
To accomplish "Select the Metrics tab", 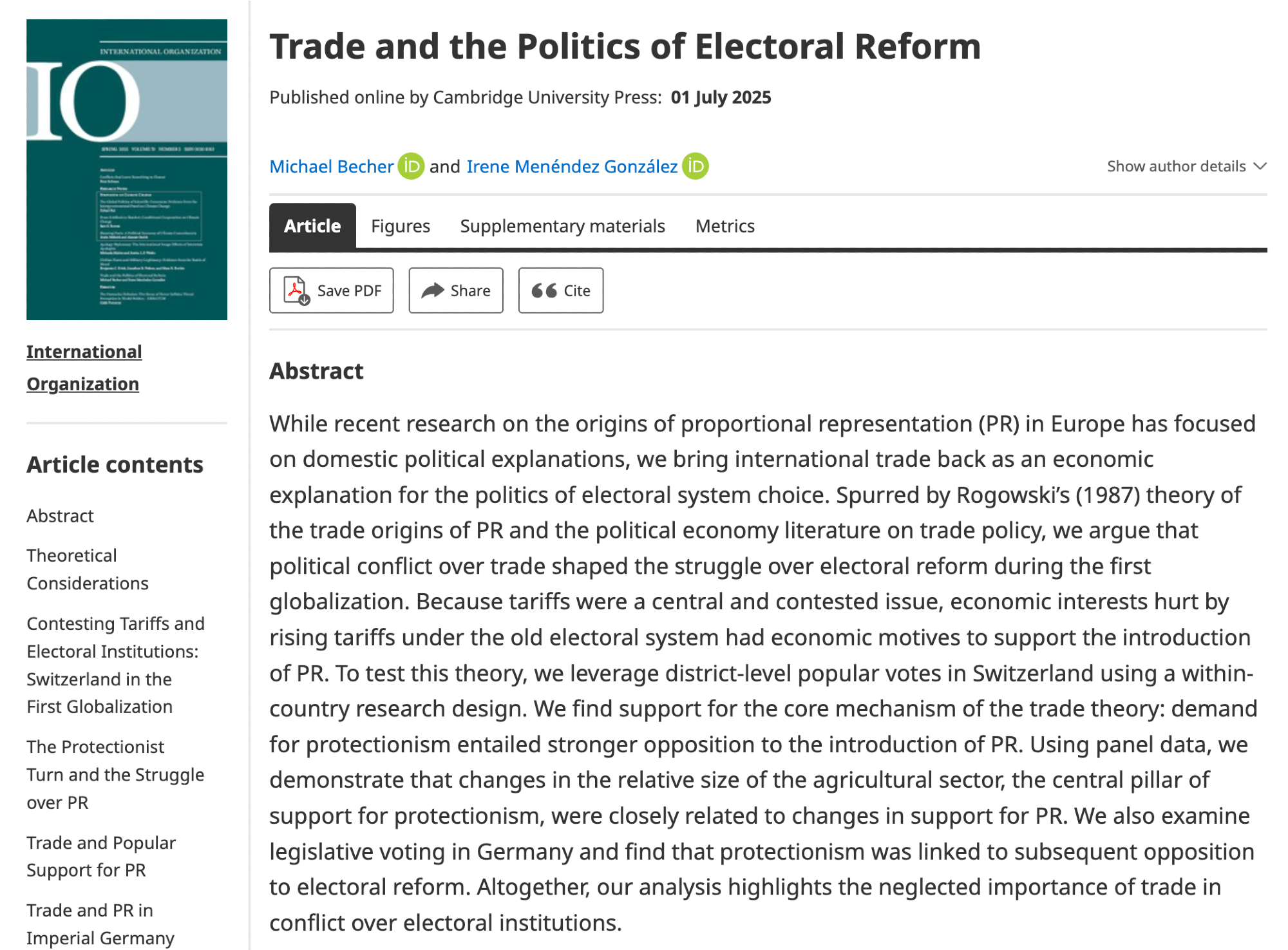I will [724, 226].
